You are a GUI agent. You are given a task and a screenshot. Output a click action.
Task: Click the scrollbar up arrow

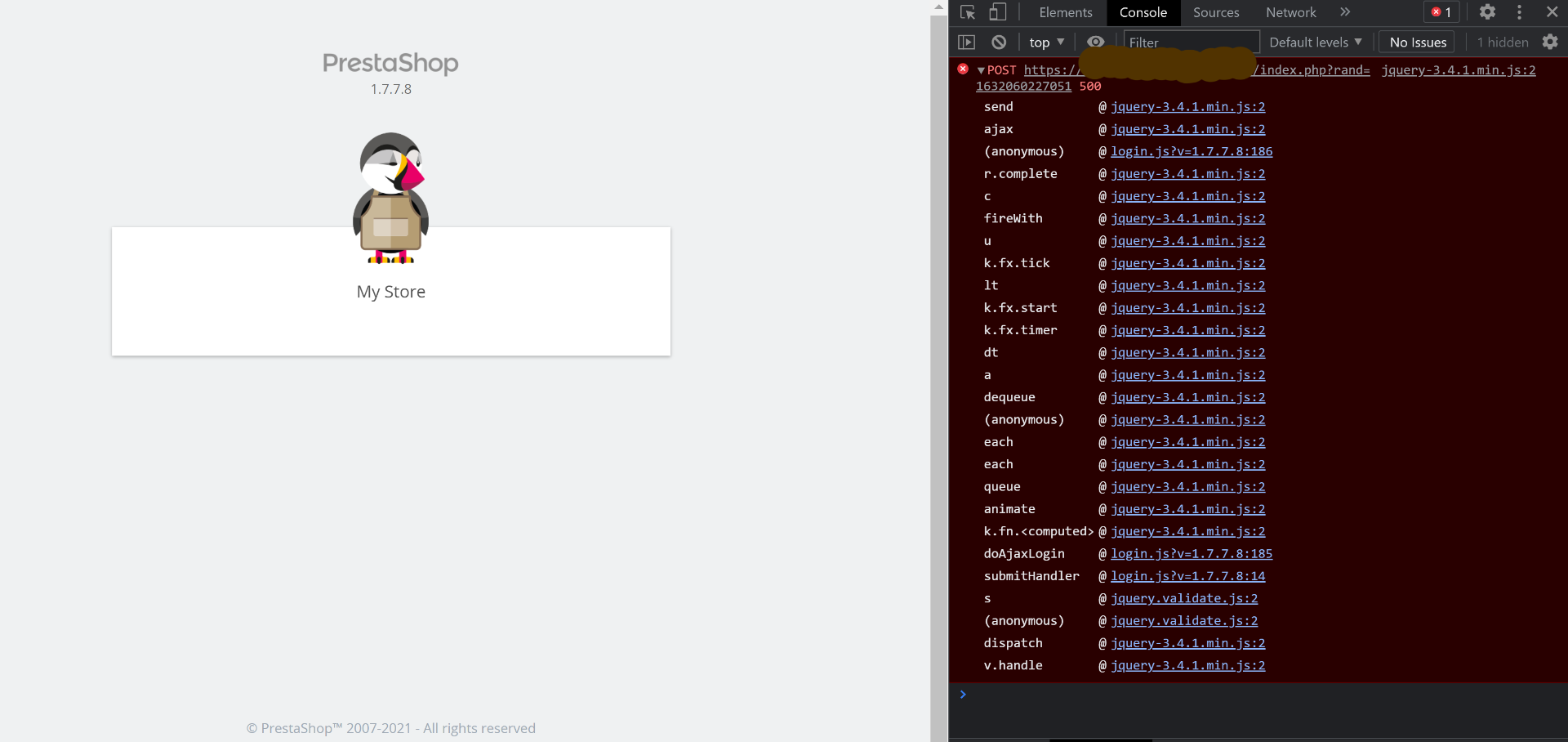tap(938, 7)
